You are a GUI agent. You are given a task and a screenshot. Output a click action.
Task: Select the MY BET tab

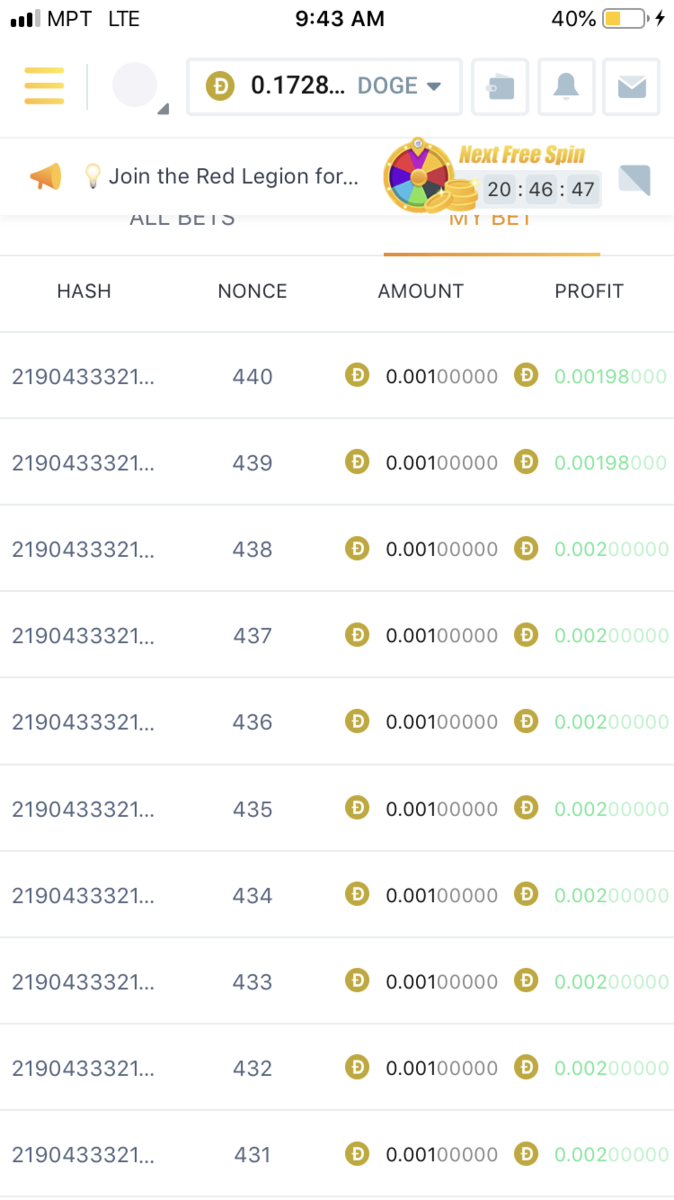[x=490, y=221]
